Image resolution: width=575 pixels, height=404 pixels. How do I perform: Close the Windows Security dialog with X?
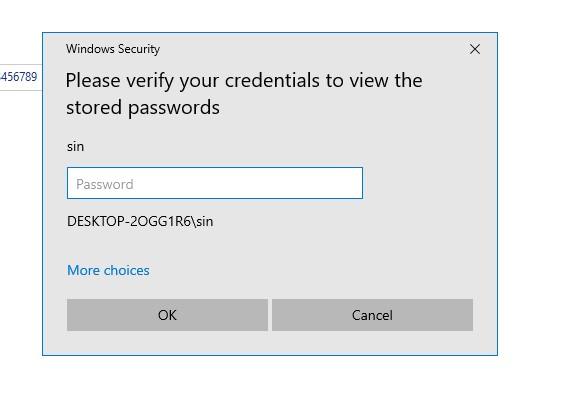(x=475, y=49)
